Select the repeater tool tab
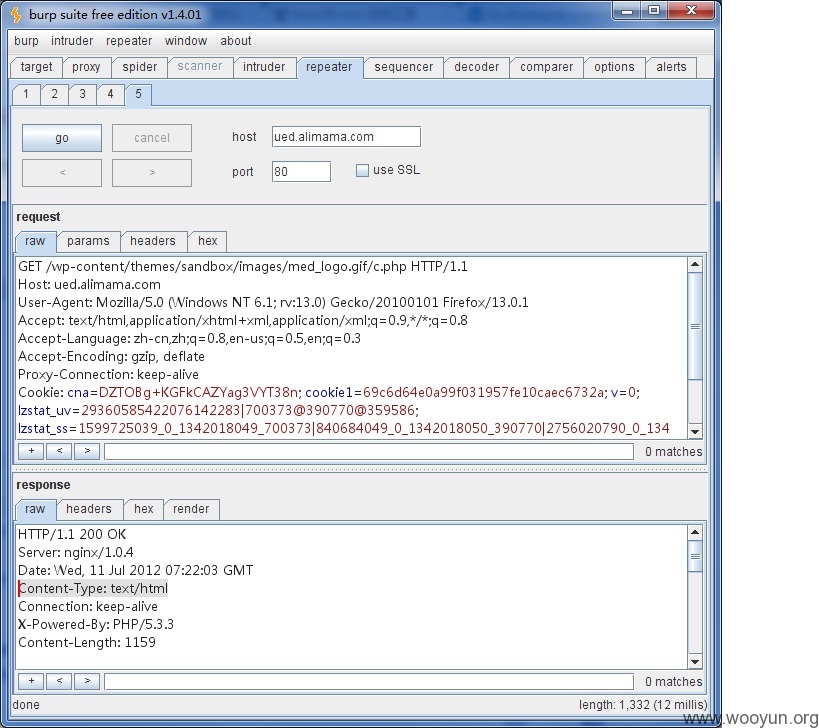Screen dimensions: 819x728 coord(329,67)
